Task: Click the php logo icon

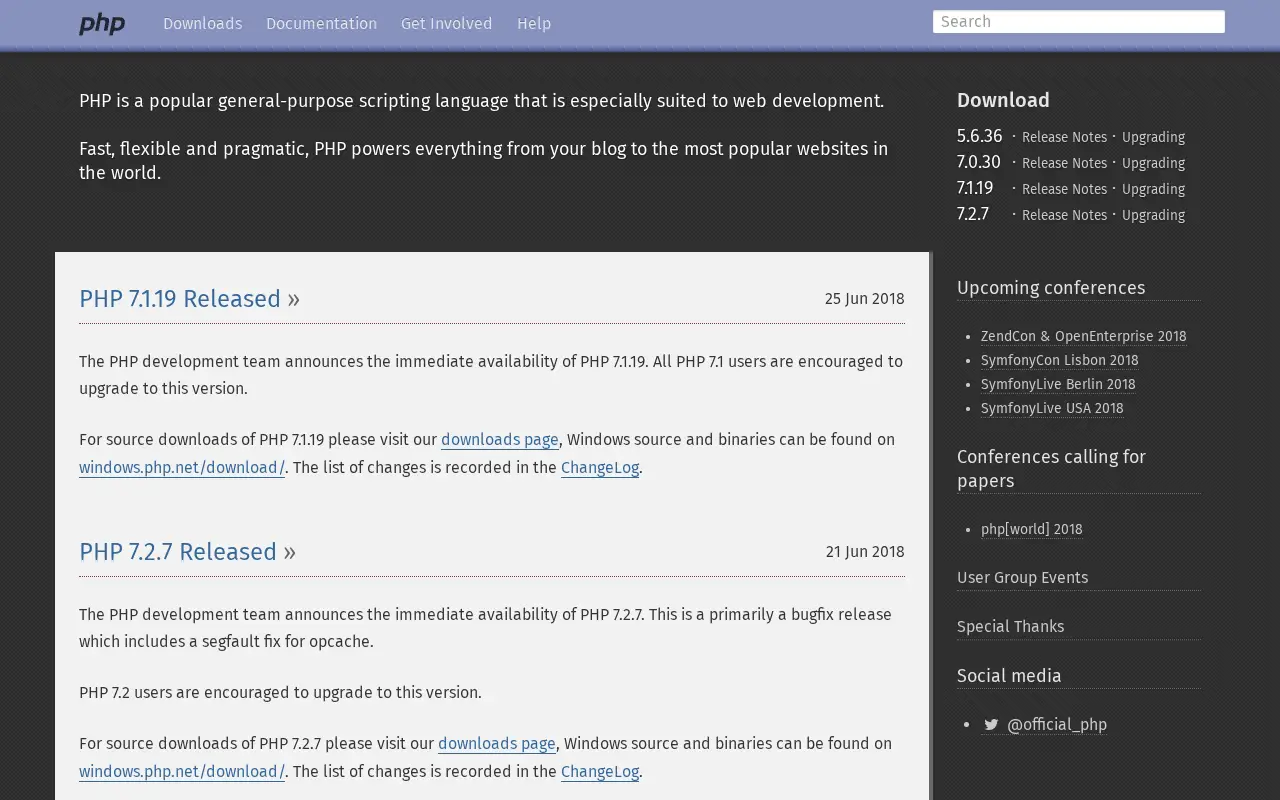Action: coord(102,24)
